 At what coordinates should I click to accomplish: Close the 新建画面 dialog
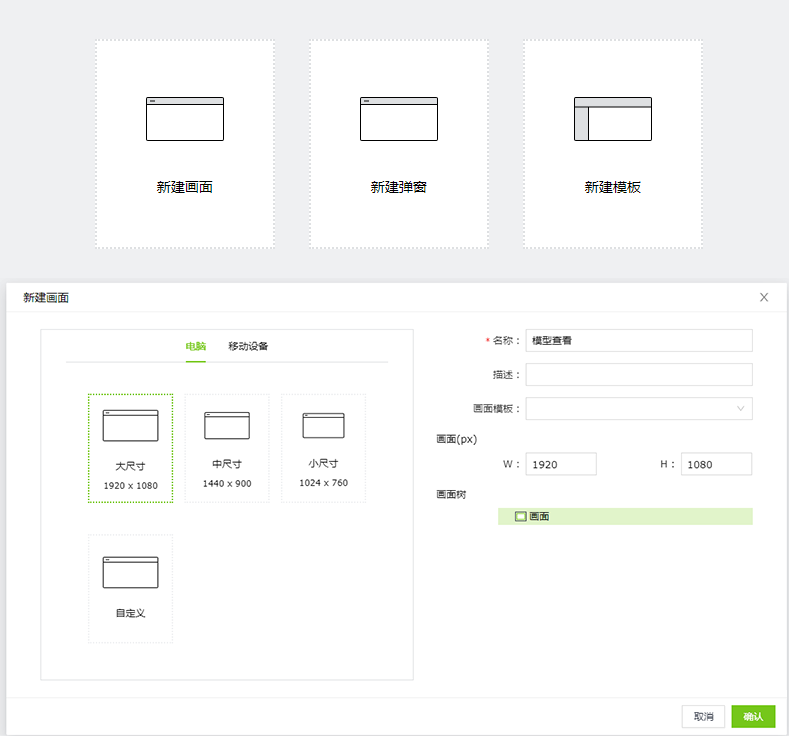click(764, 297)
